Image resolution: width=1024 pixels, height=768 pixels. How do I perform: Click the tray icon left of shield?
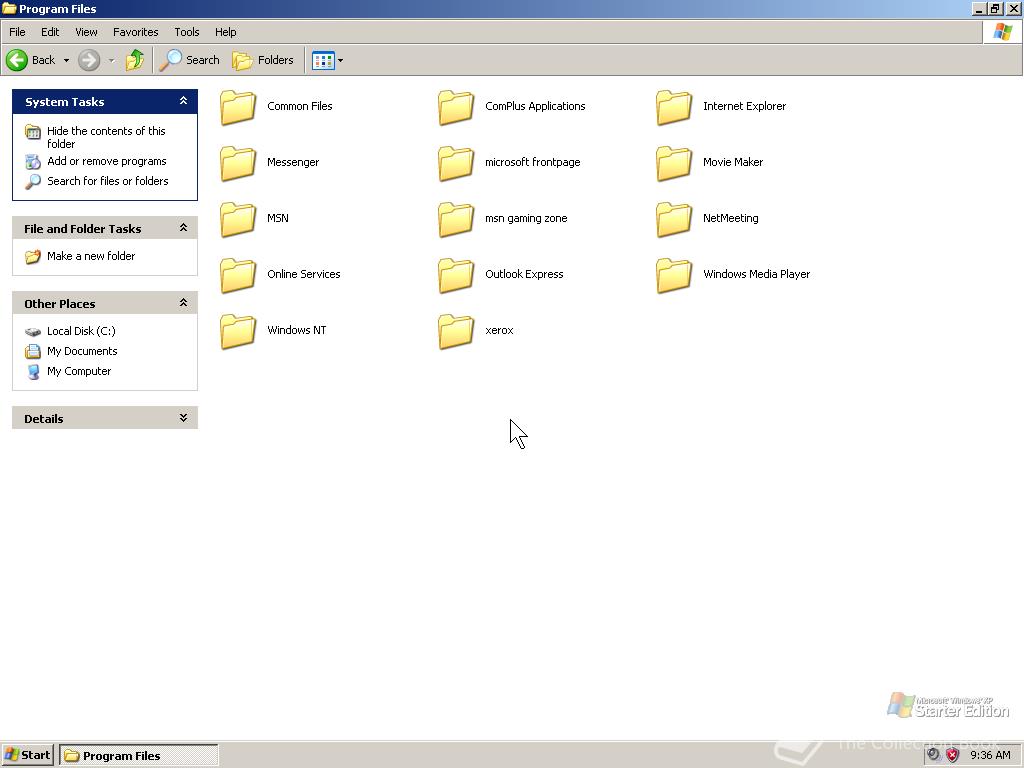pos(934,755)
